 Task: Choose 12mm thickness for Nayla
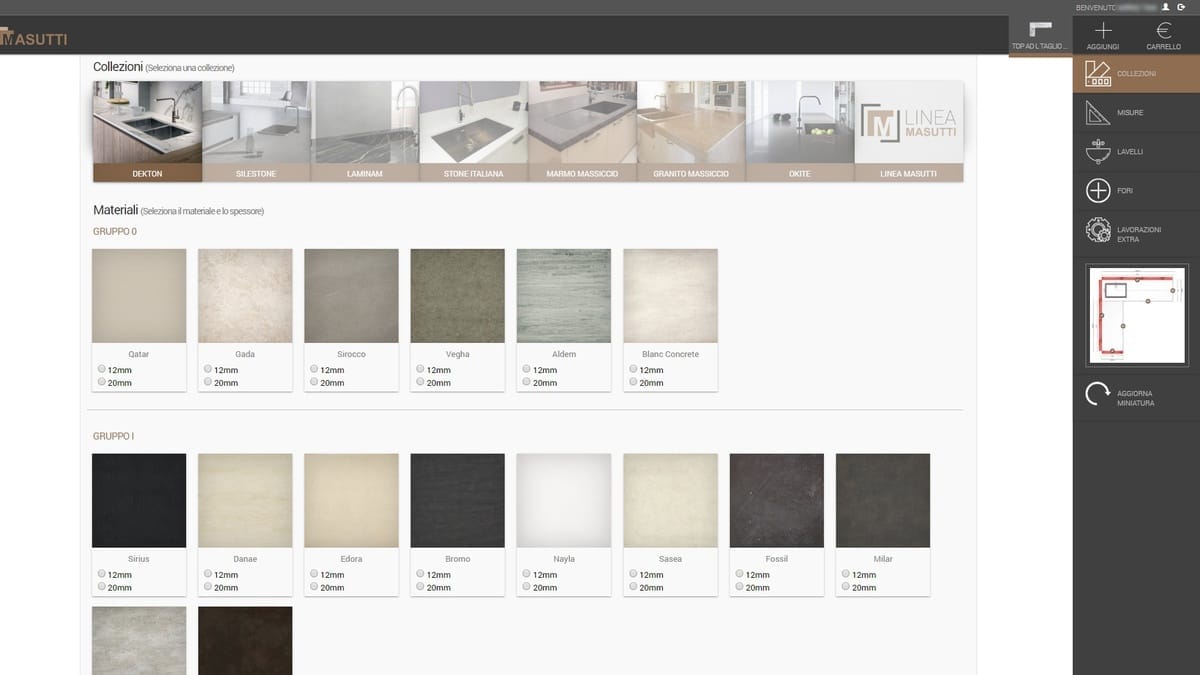[527, 574]
